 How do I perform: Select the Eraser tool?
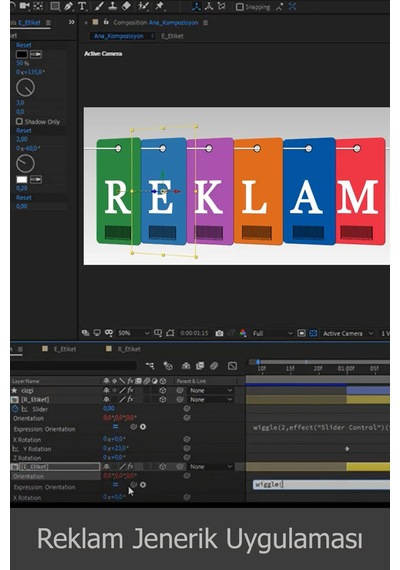pyautogui.click(x=126, y=6)
